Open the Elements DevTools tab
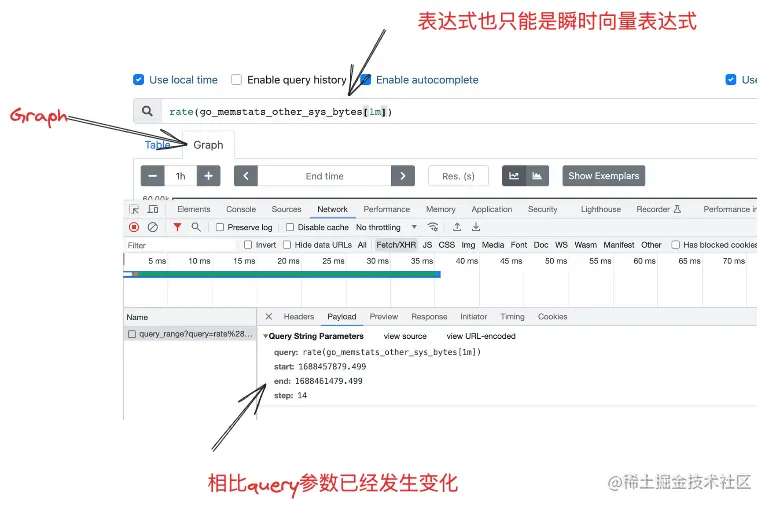This screenshot has height=507, width=767. coord(194,209)
